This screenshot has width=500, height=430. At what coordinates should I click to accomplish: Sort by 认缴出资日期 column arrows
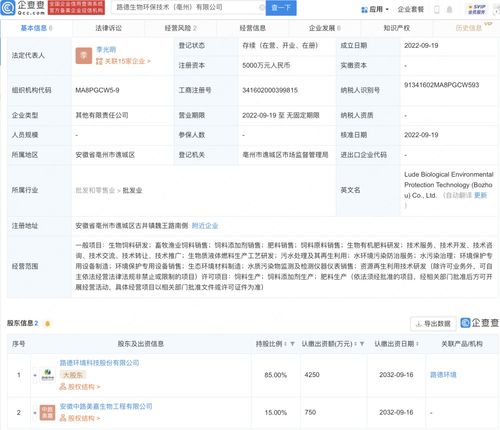(x=417, y=344)
